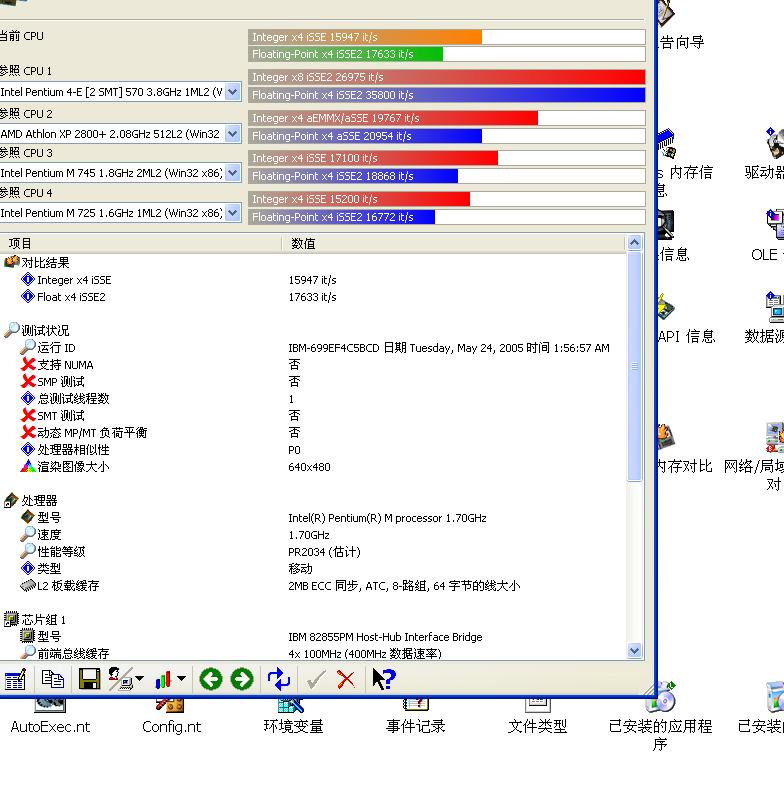784x795 pixels.
Task: Click the Integer x4 iSSE 17100 bar
Action: 373,158
